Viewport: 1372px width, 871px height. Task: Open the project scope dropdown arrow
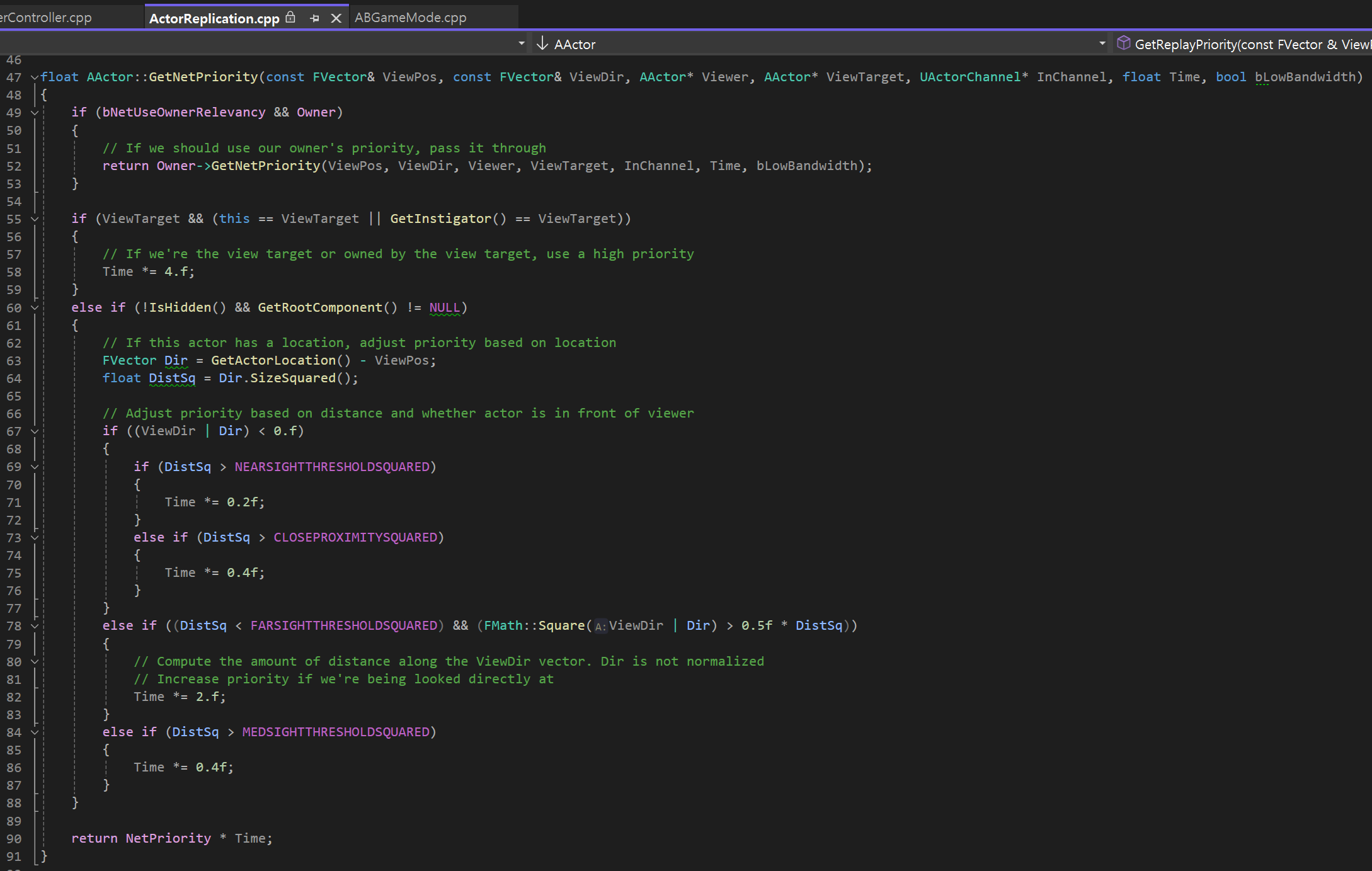tap(522, 43)
